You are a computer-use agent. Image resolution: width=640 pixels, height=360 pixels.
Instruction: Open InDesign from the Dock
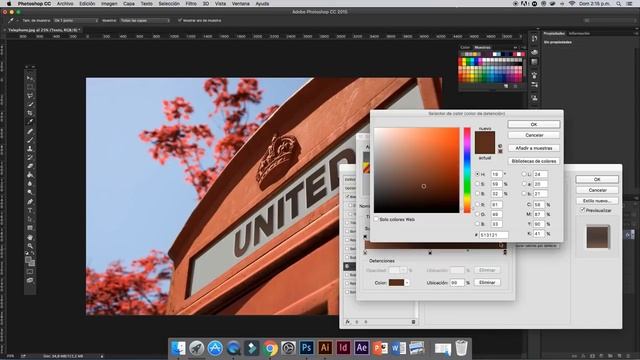[x=343, y=348]
